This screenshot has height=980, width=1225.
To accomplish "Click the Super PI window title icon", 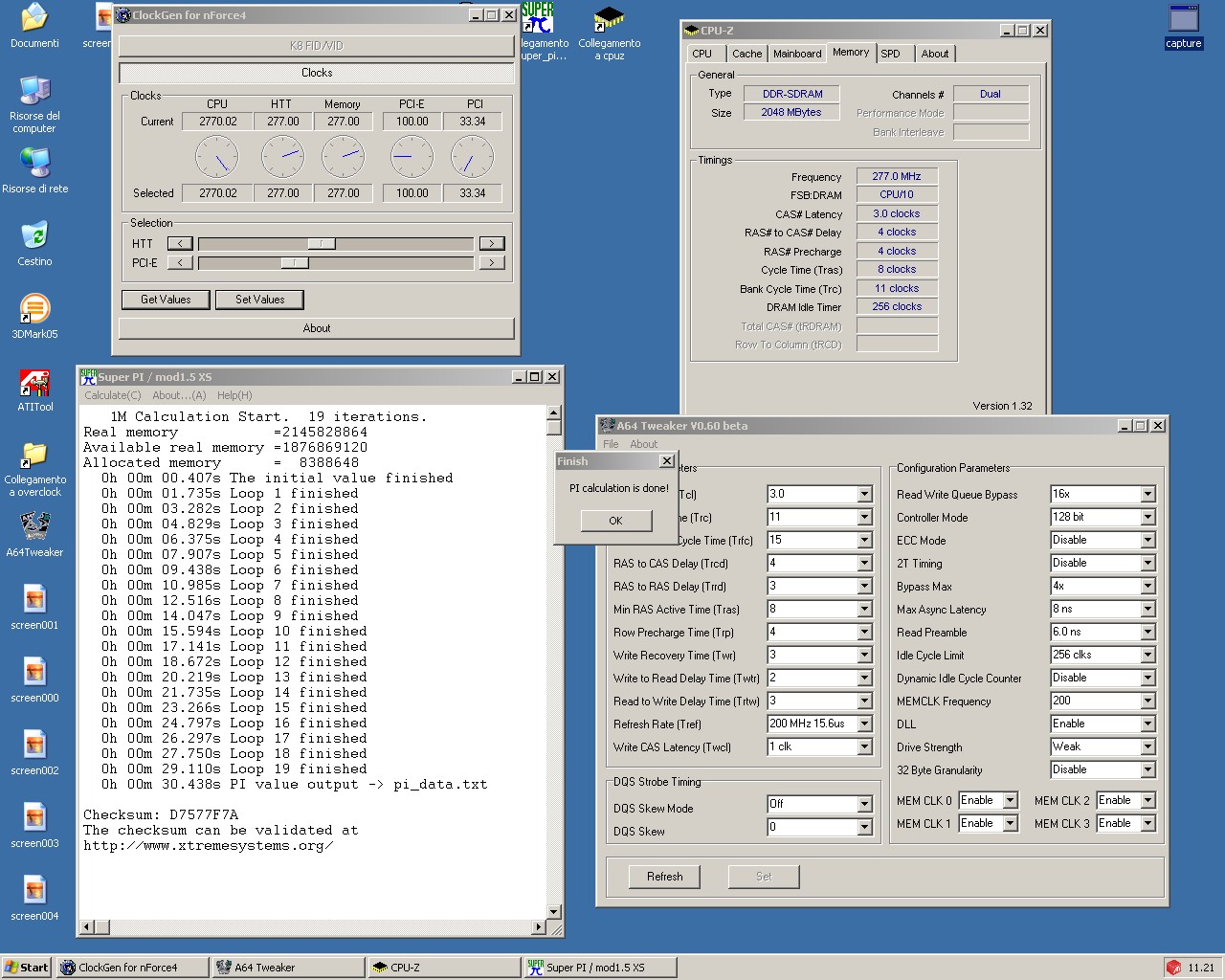I will (x=88, y=377).
